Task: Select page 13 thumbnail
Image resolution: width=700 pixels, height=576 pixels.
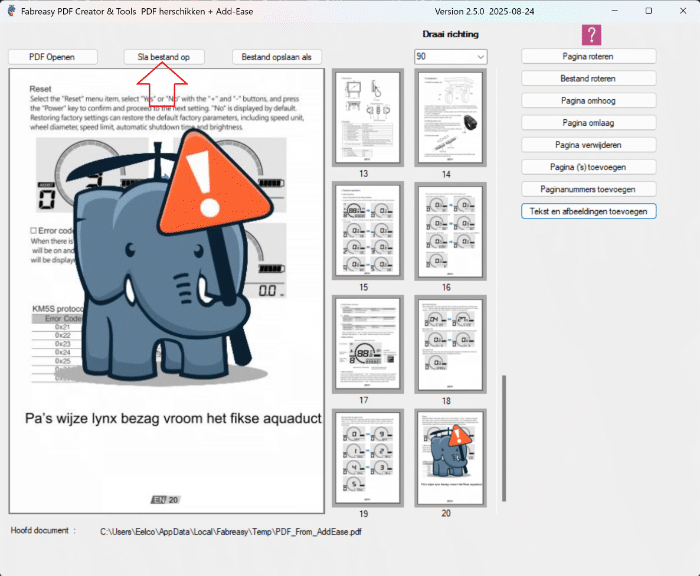Action: [365, 118]
